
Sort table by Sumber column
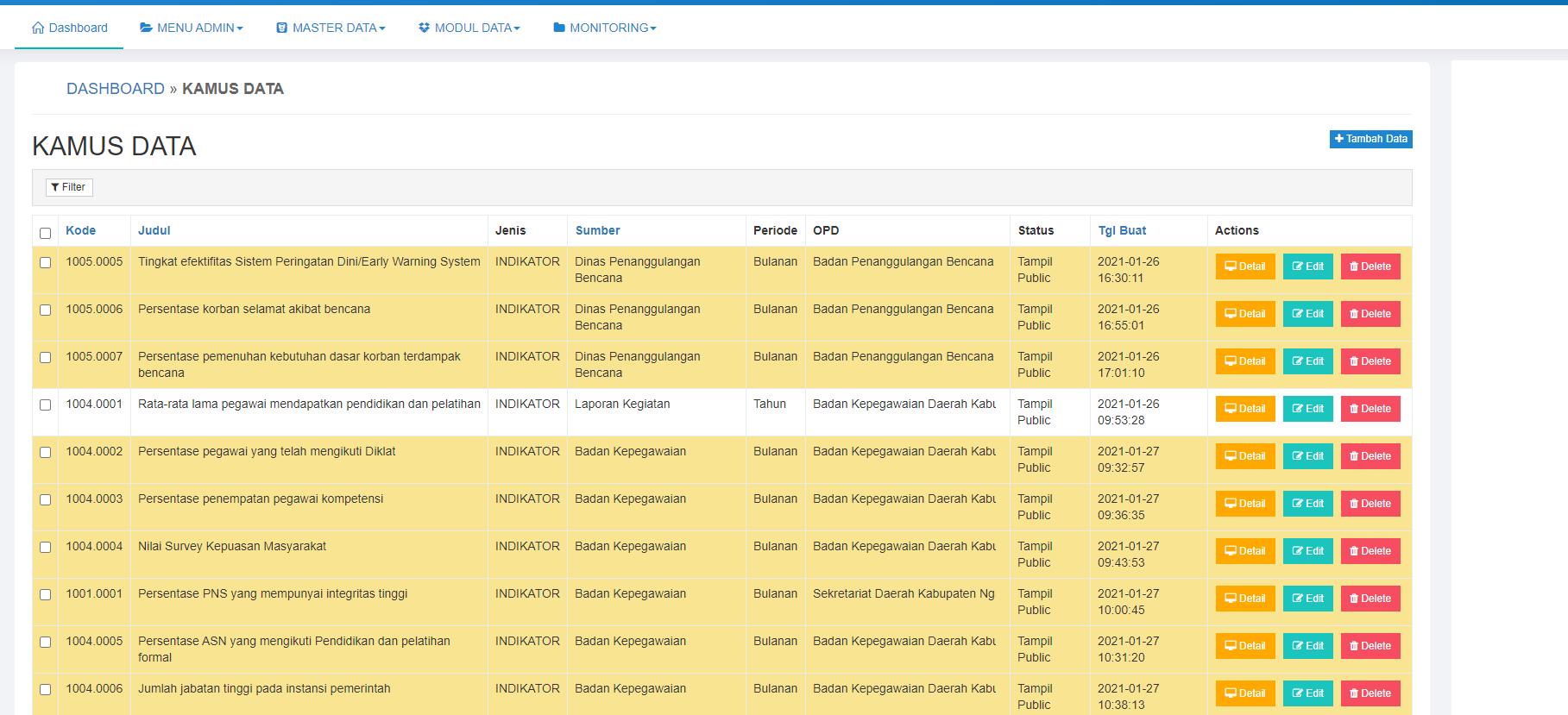pos(597,230)
